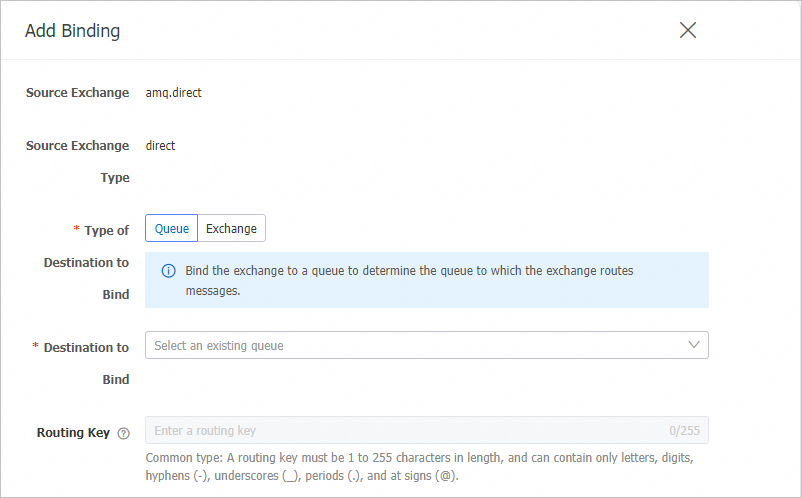802x498 pixels.
Task: Open the existing queue dropdown
Action: point(427,345)
